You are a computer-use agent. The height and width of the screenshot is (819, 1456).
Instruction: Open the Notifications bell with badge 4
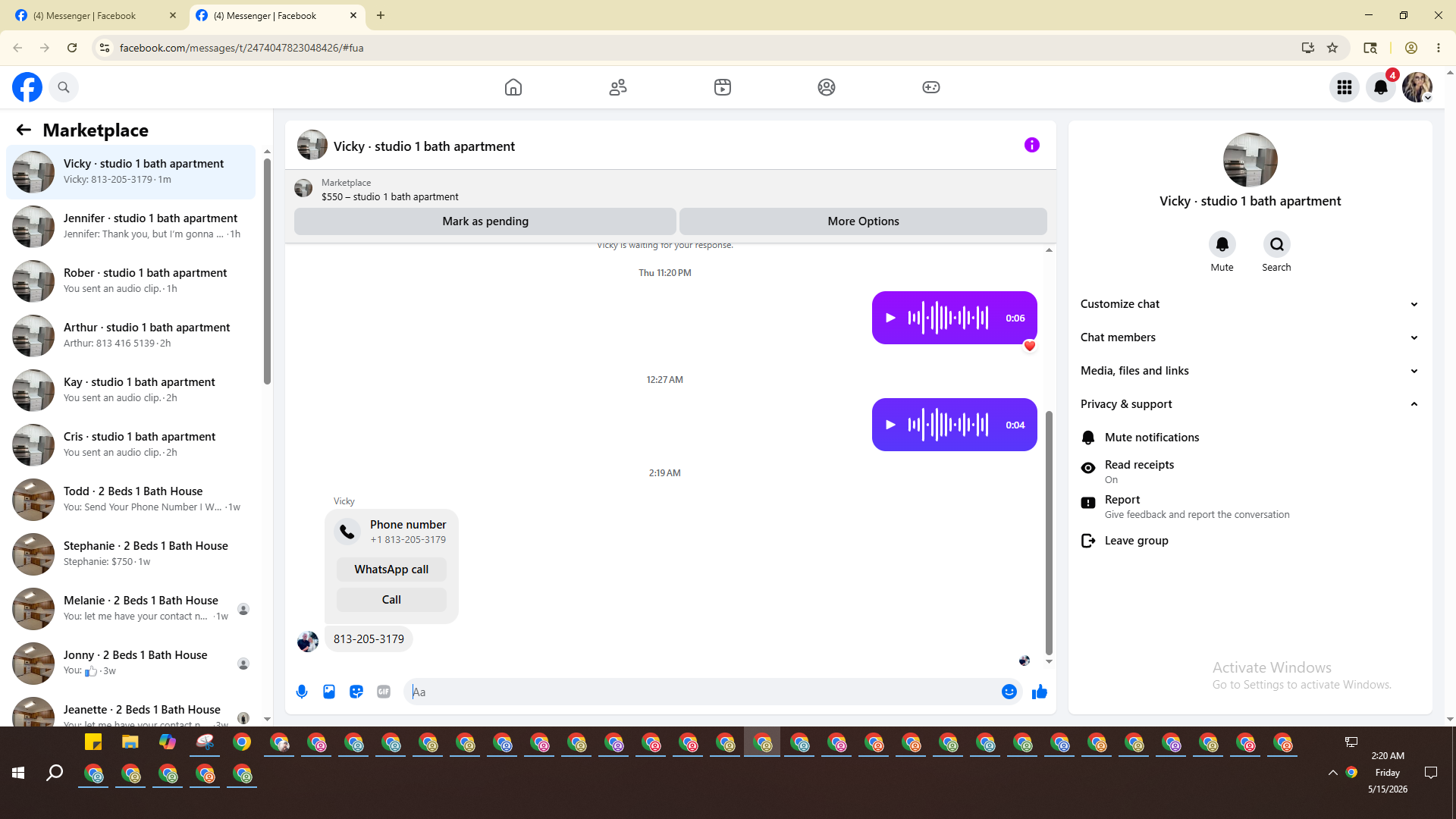[1381, 87]
